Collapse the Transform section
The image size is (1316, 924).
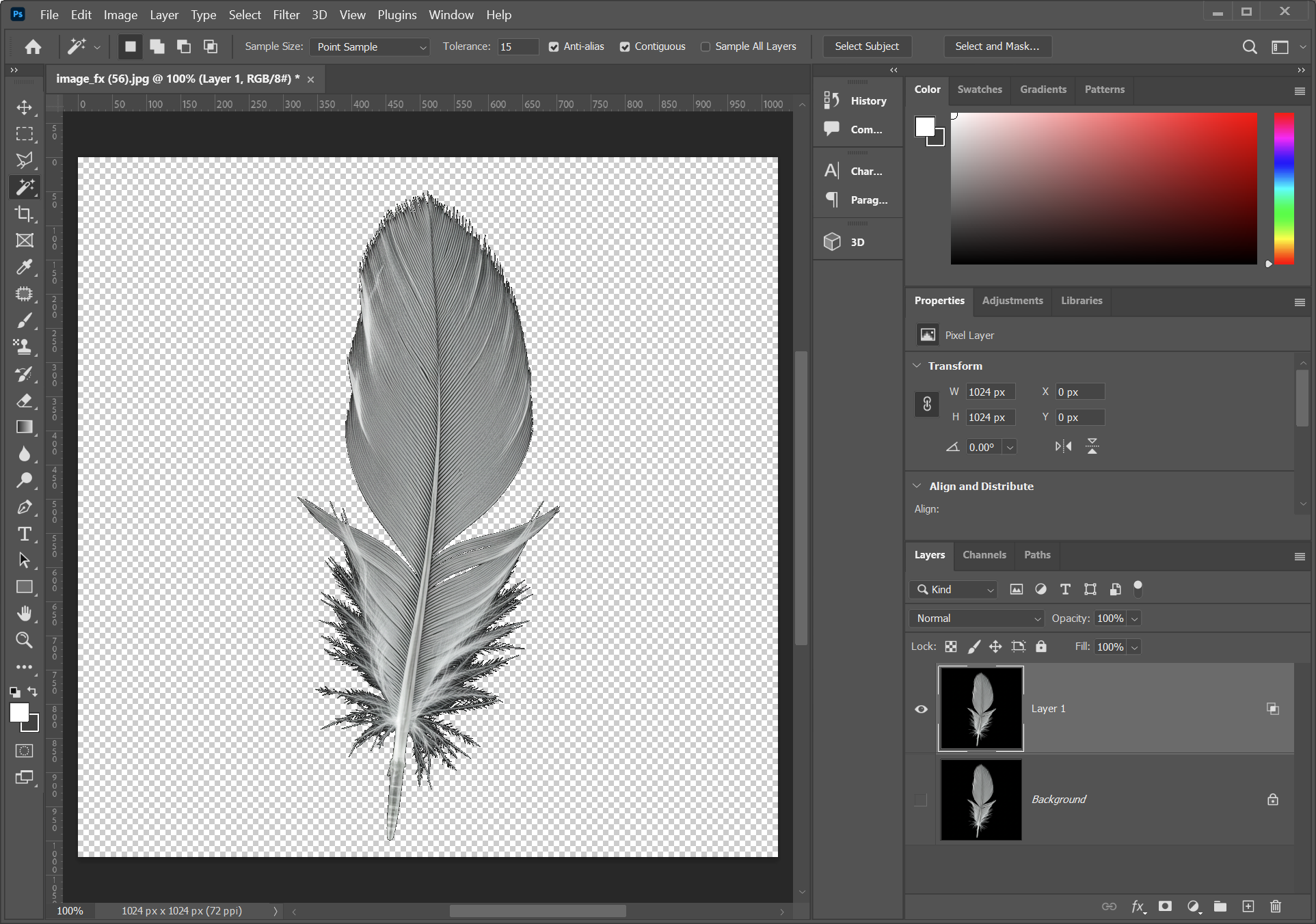click(x=917, y=366)
